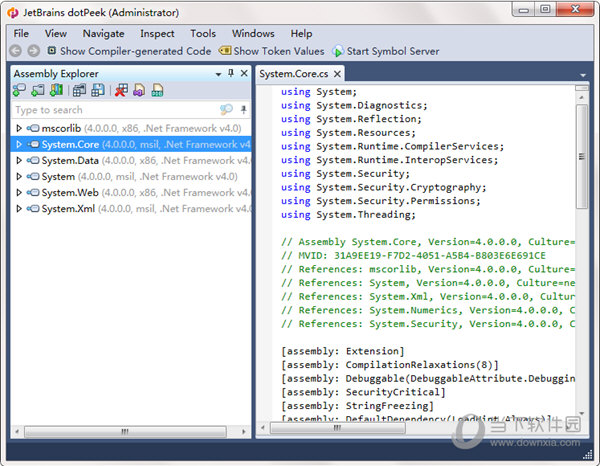Expand the System.Web assembly node
This screenshot has width=600, height=466.
click(x=19, y=192)
